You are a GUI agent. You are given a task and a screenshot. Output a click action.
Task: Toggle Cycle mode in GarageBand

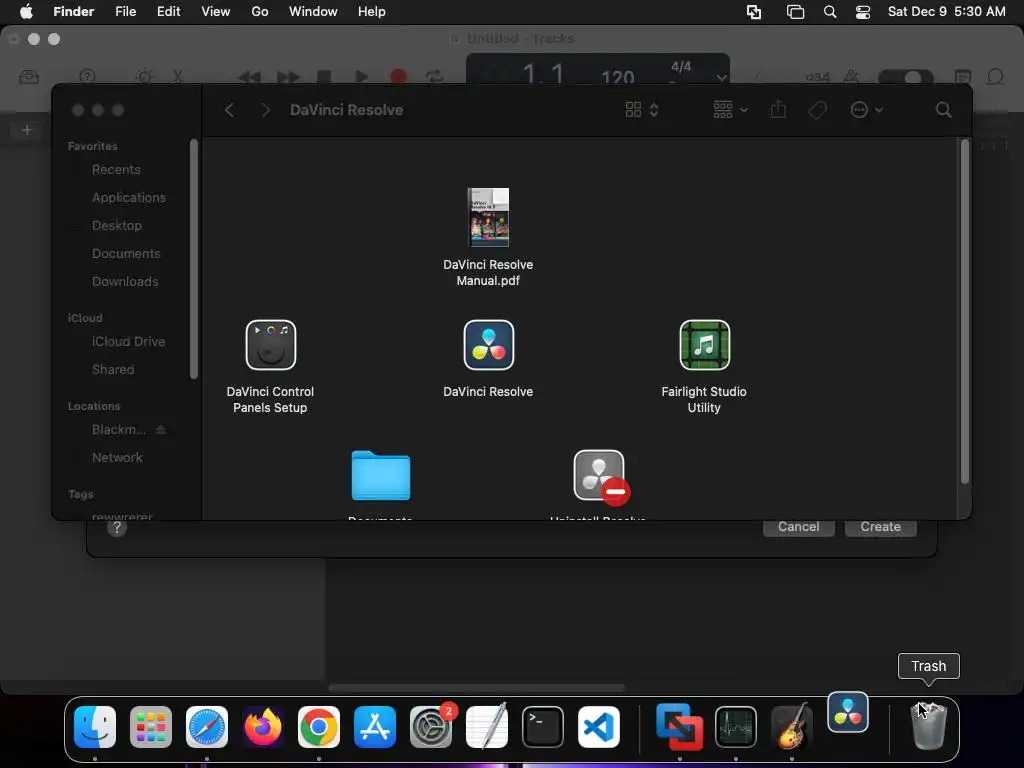click(434, 77)
